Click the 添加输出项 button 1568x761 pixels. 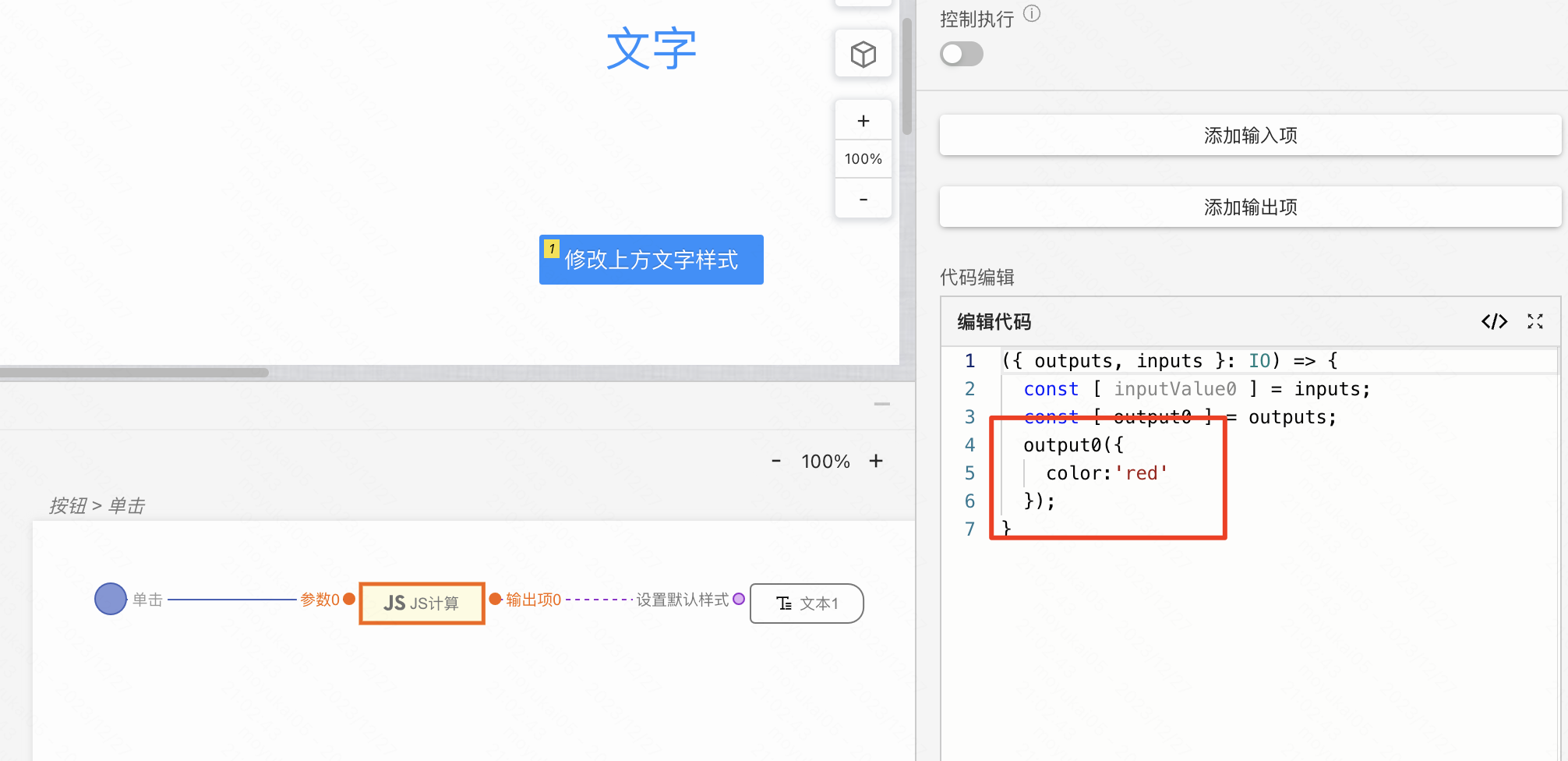click(x=1250, y=207)
